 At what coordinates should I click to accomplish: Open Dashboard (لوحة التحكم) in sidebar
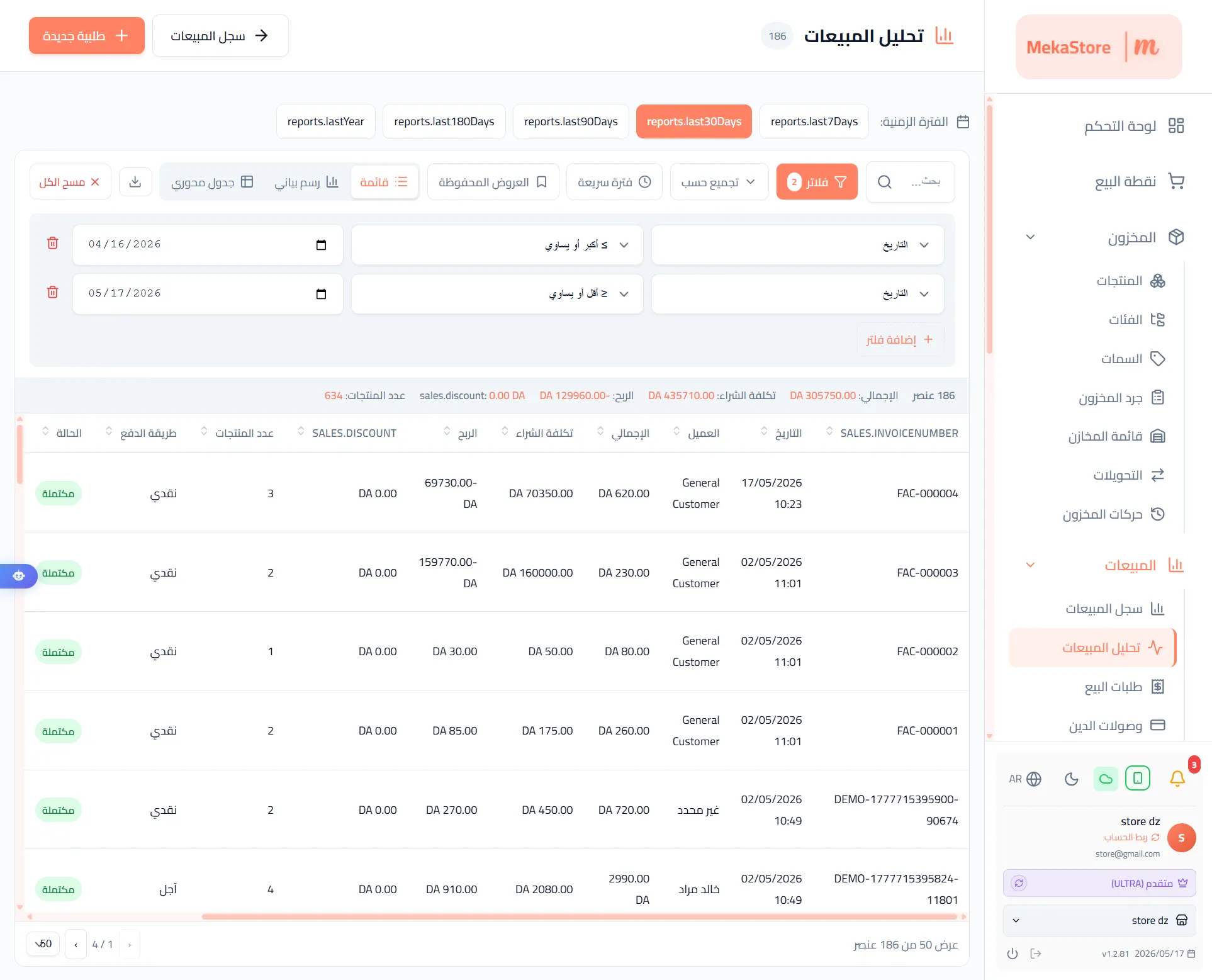(1133, 126)
